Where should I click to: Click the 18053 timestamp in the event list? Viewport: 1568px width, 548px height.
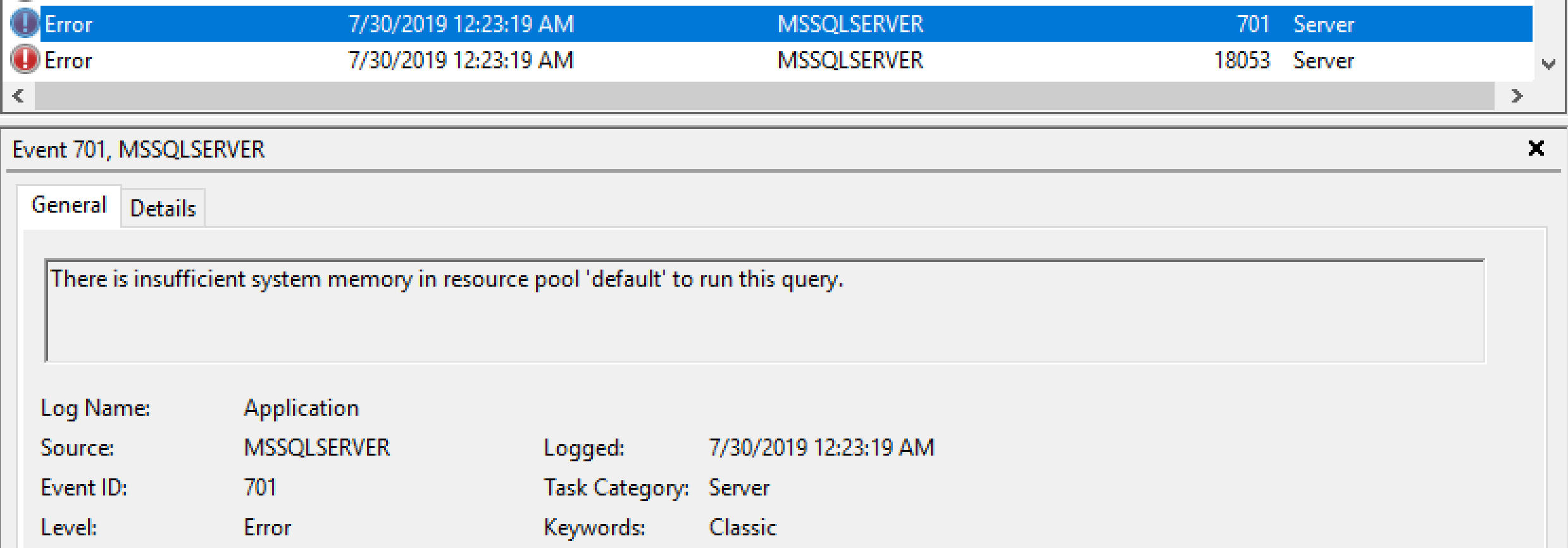click(461, 60)
